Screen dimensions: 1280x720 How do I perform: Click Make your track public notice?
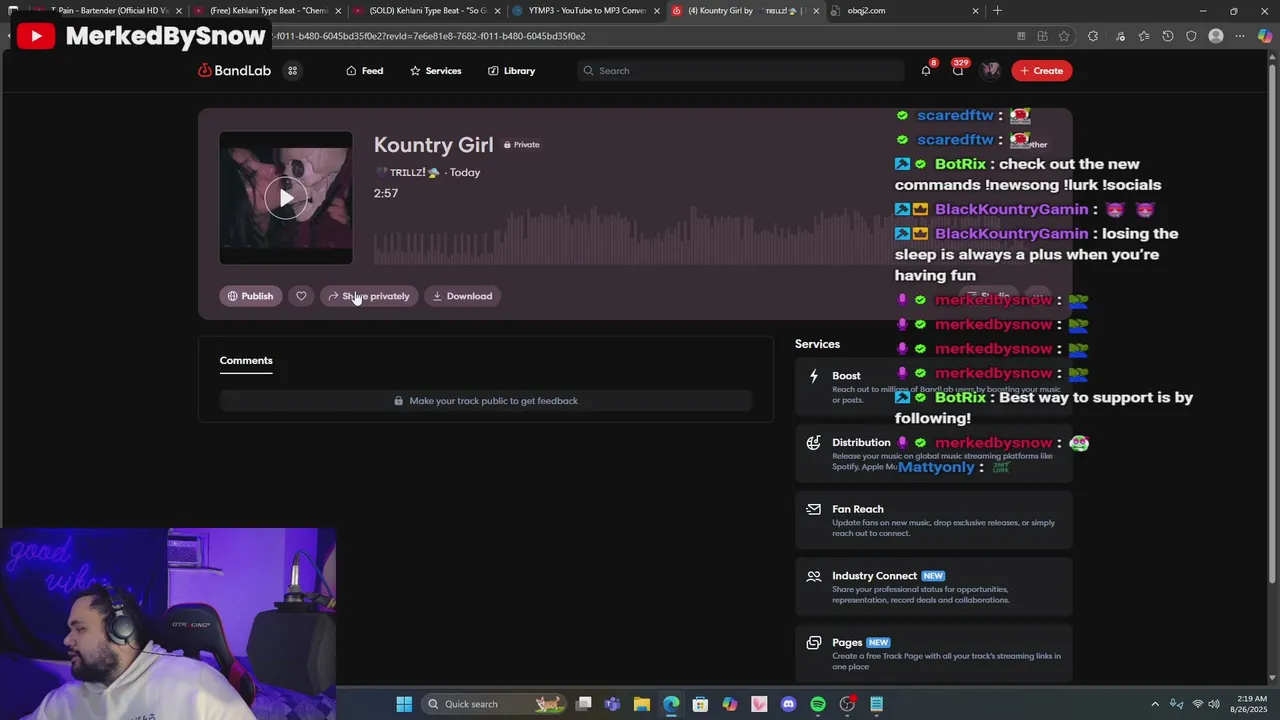tap(485, 401)
